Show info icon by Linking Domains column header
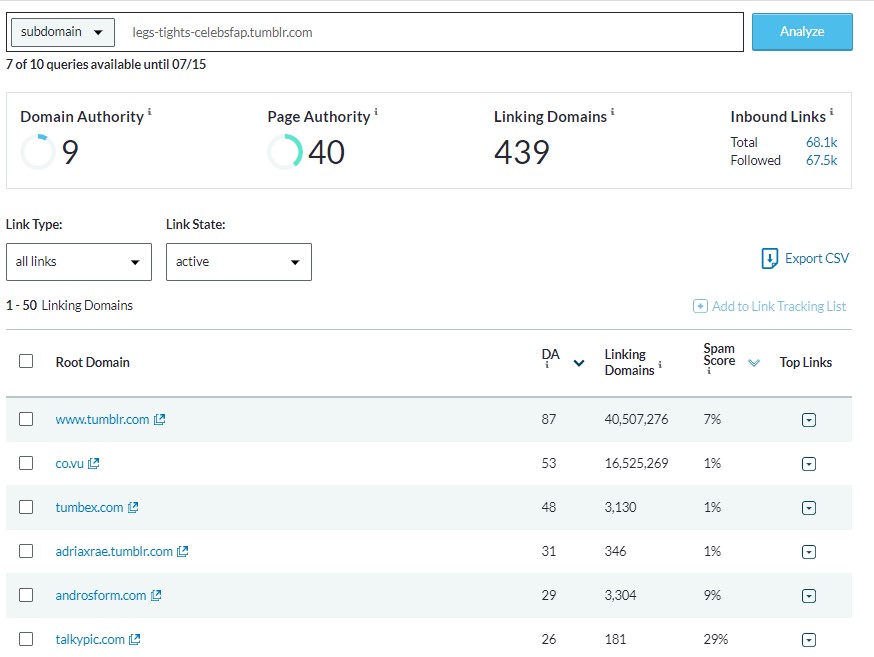 click(x=660, y=364)
